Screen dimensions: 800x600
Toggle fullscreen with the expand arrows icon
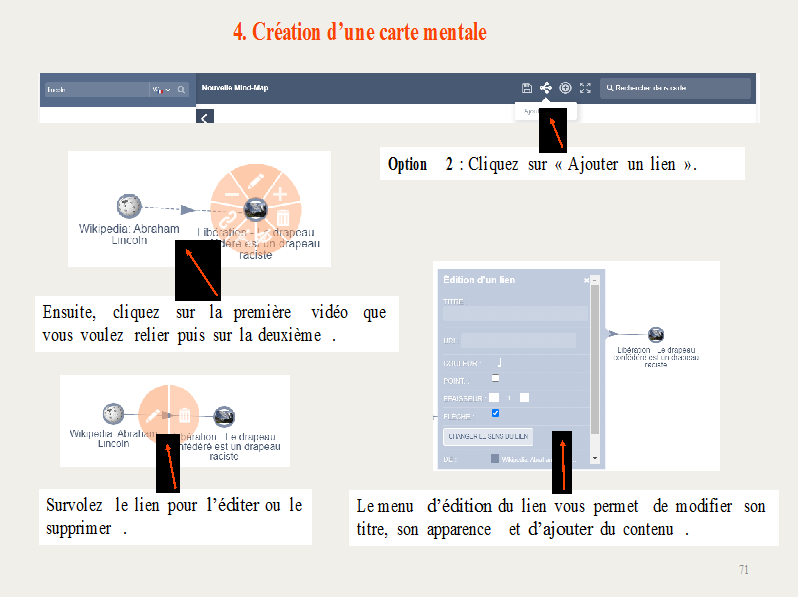586,88
